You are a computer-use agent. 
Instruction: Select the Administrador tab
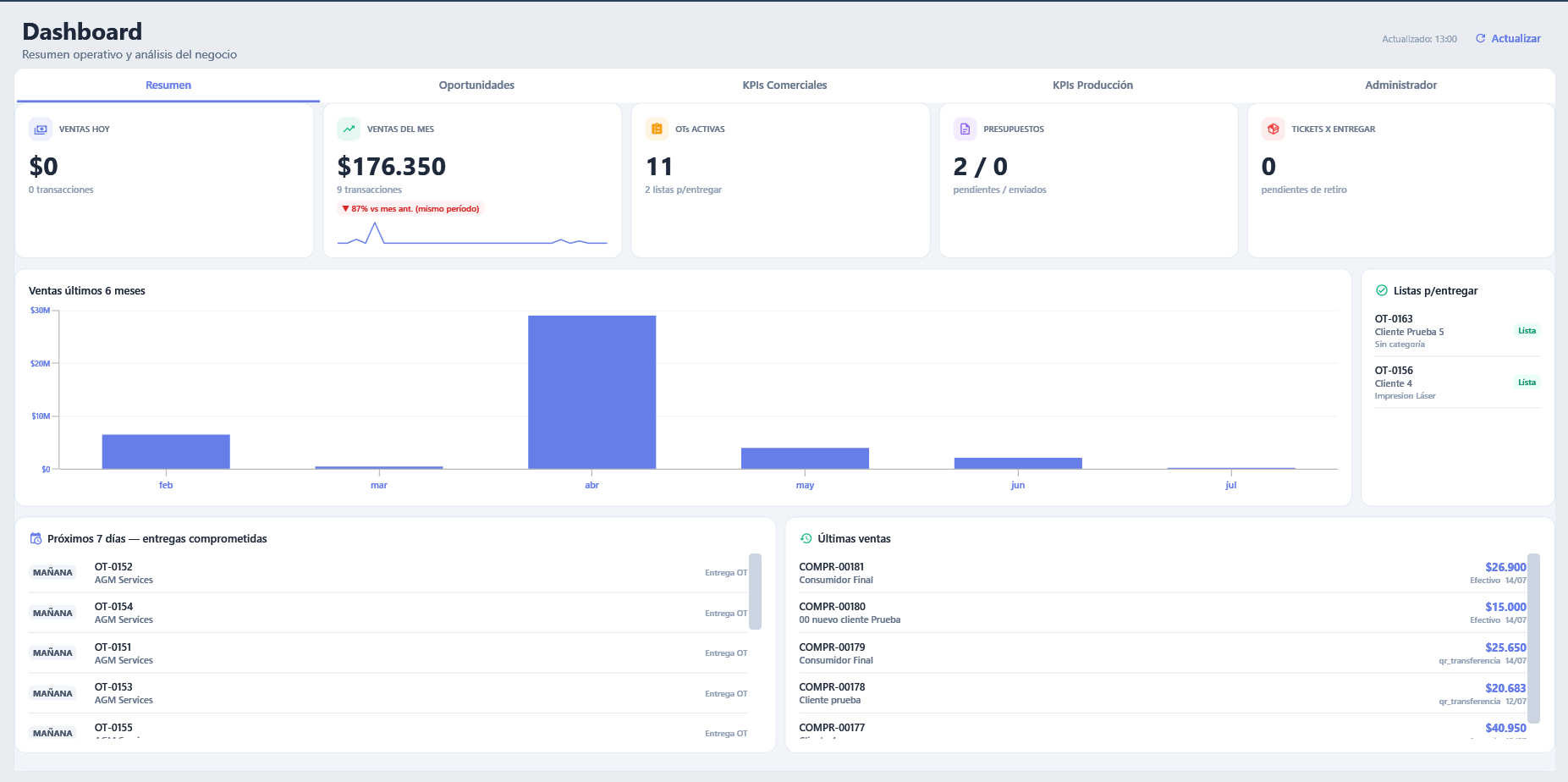1400,85
